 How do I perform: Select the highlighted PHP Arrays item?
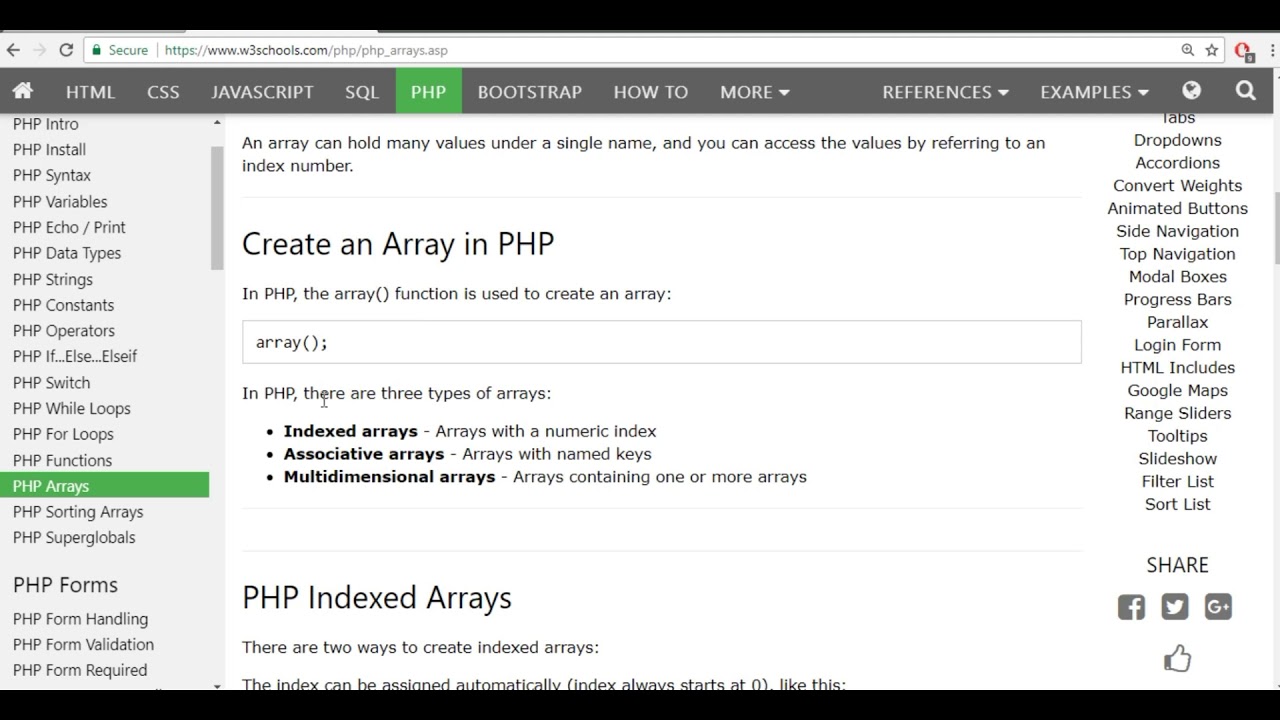coord(104,486)
